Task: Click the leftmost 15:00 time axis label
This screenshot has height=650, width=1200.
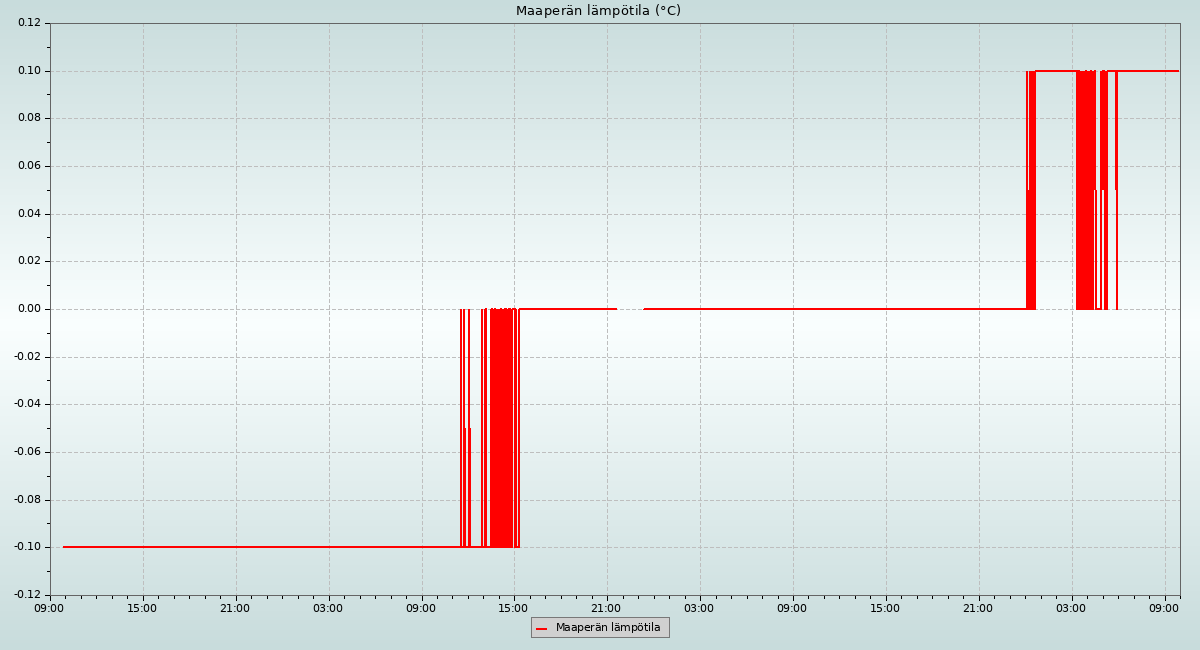Action: [143, 608]
